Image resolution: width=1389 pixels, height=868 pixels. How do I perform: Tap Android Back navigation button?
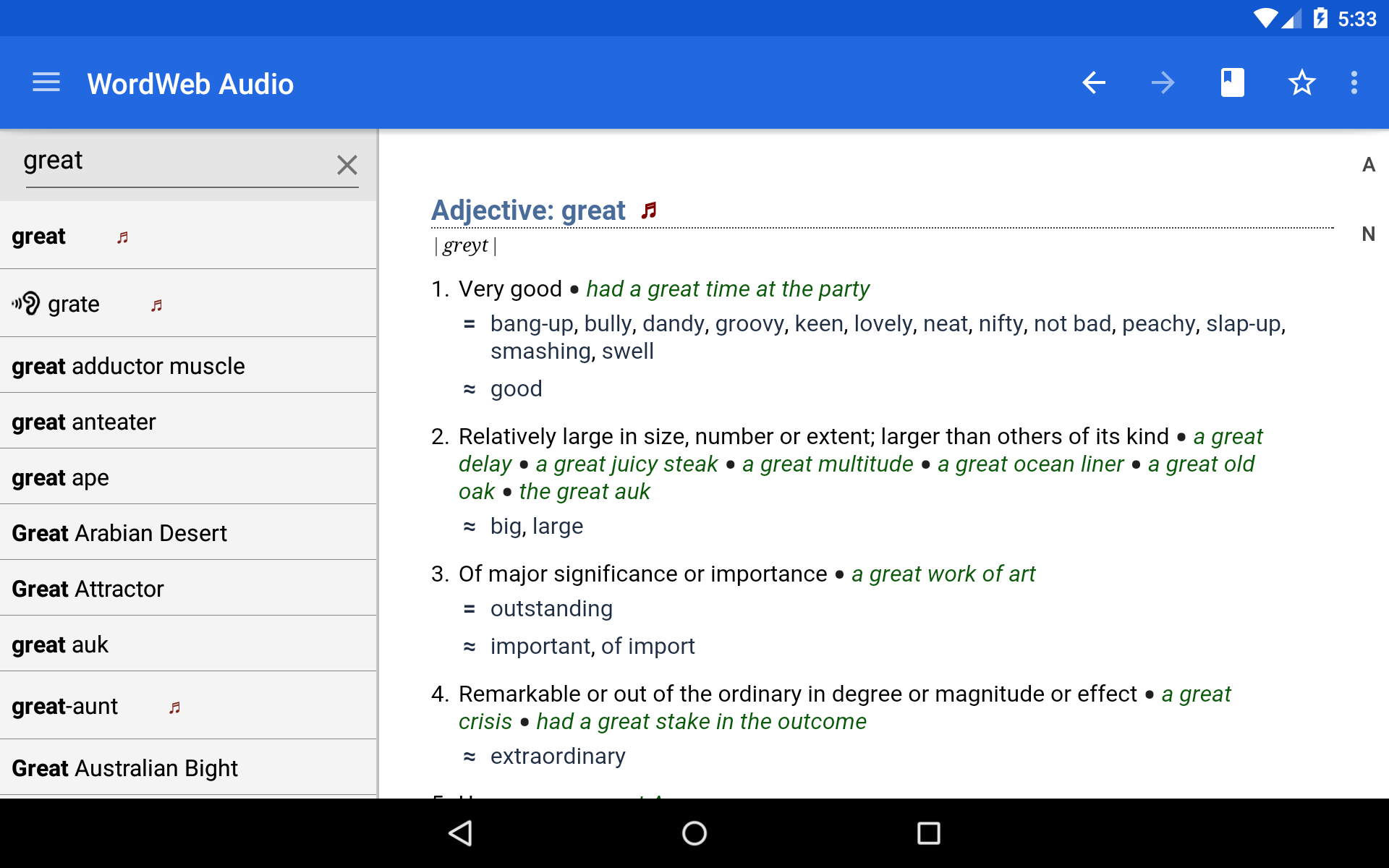(461, 833)
